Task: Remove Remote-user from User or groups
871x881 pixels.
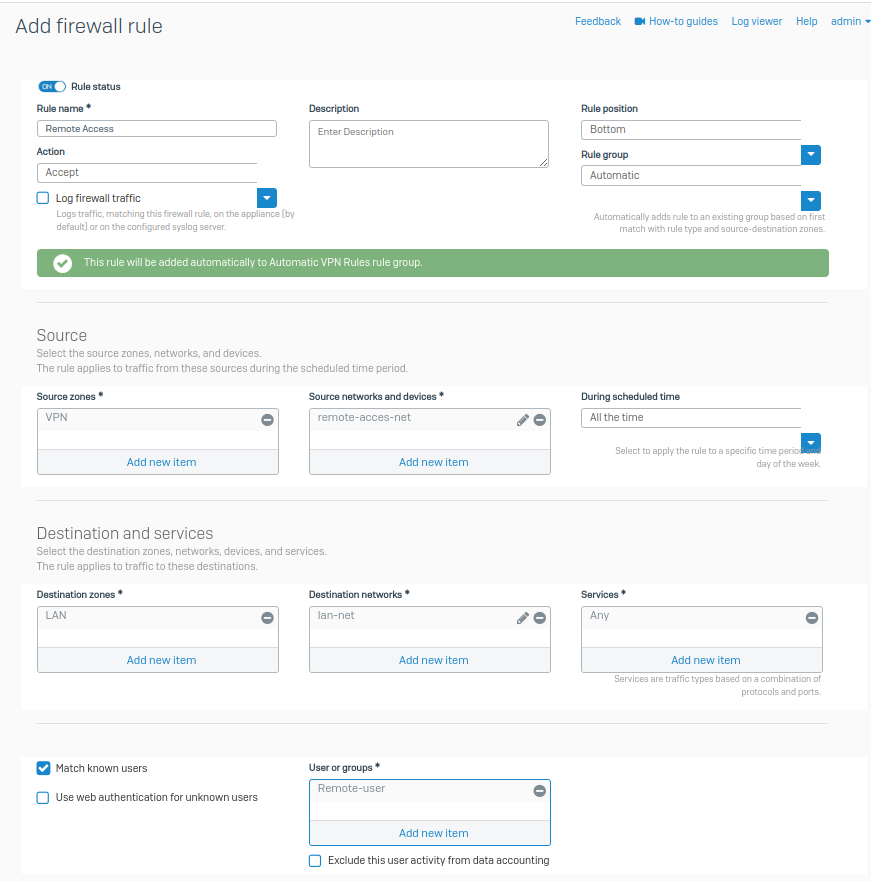Action: [x=540, y=791]
